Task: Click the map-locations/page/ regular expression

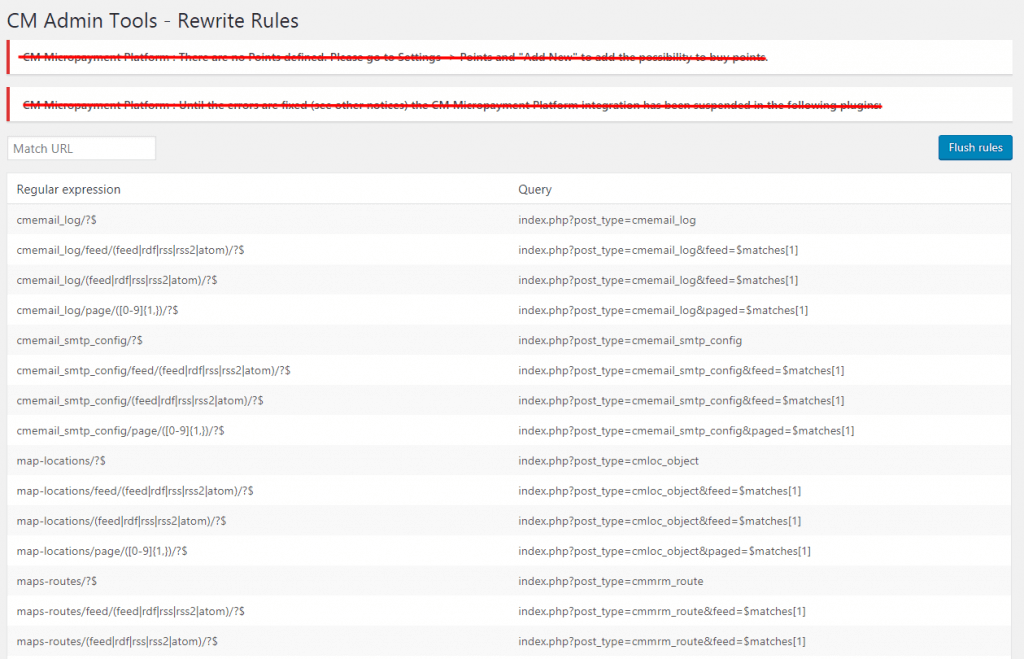Action: pyautogui.click(x=102, y=551)
